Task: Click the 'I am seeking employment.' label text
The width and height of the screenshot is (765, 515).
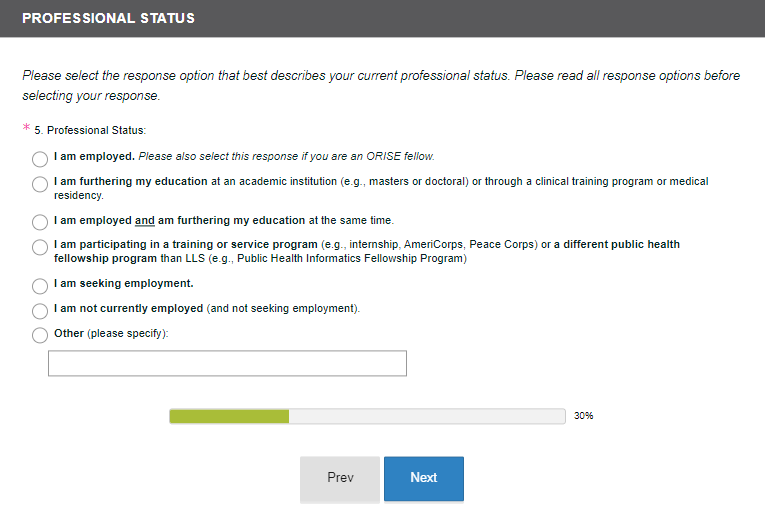Action: [123, 283]
